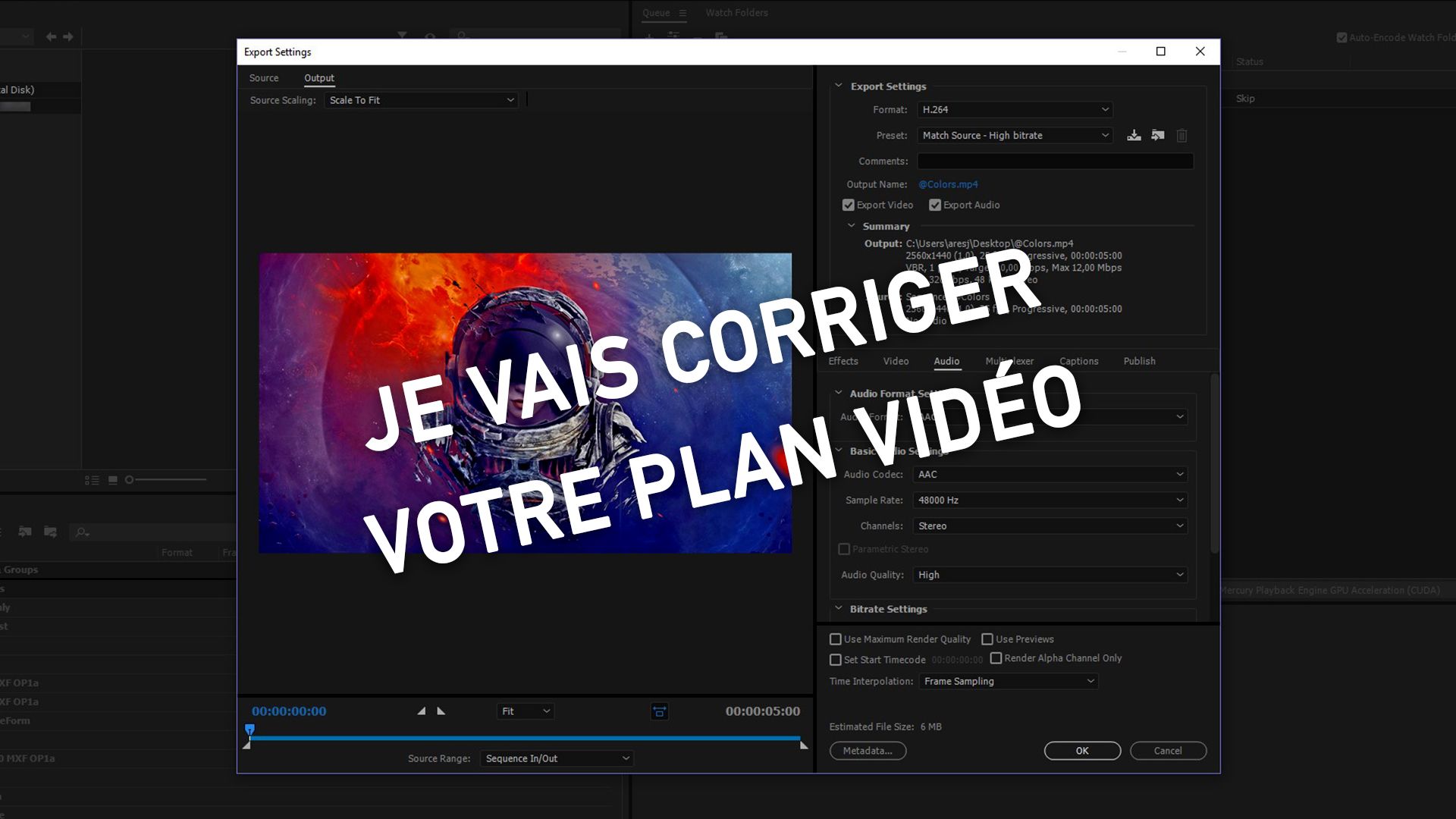
Task: Click the blue timeline progress bar
Action: (x=525, y=737)
